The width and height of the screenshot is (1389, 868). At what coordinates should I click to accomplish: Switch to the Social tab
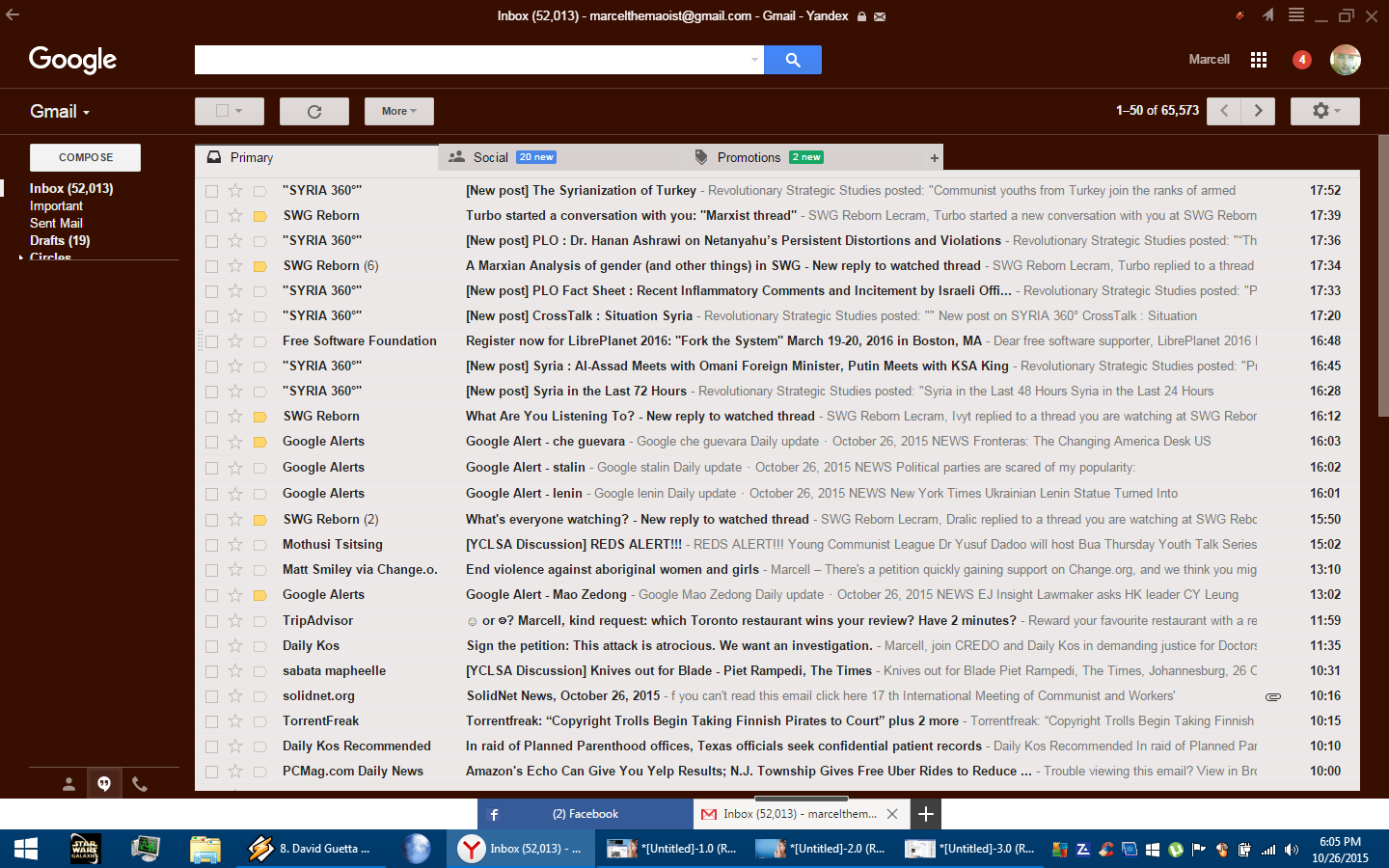[559, 157]
